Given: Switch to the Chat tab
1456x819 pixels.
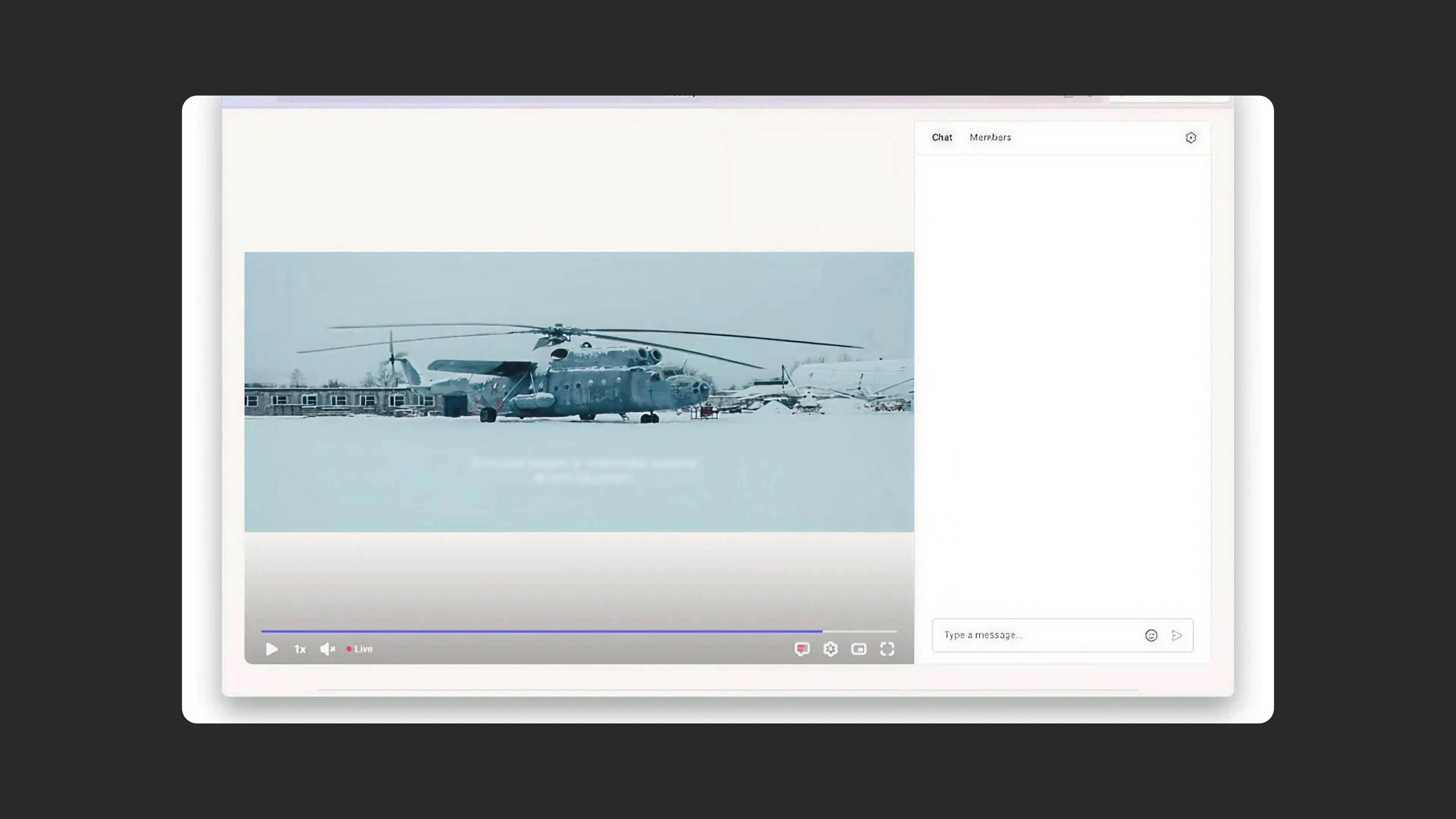Looking at the screenshot, I should click(x=941, y=137).
